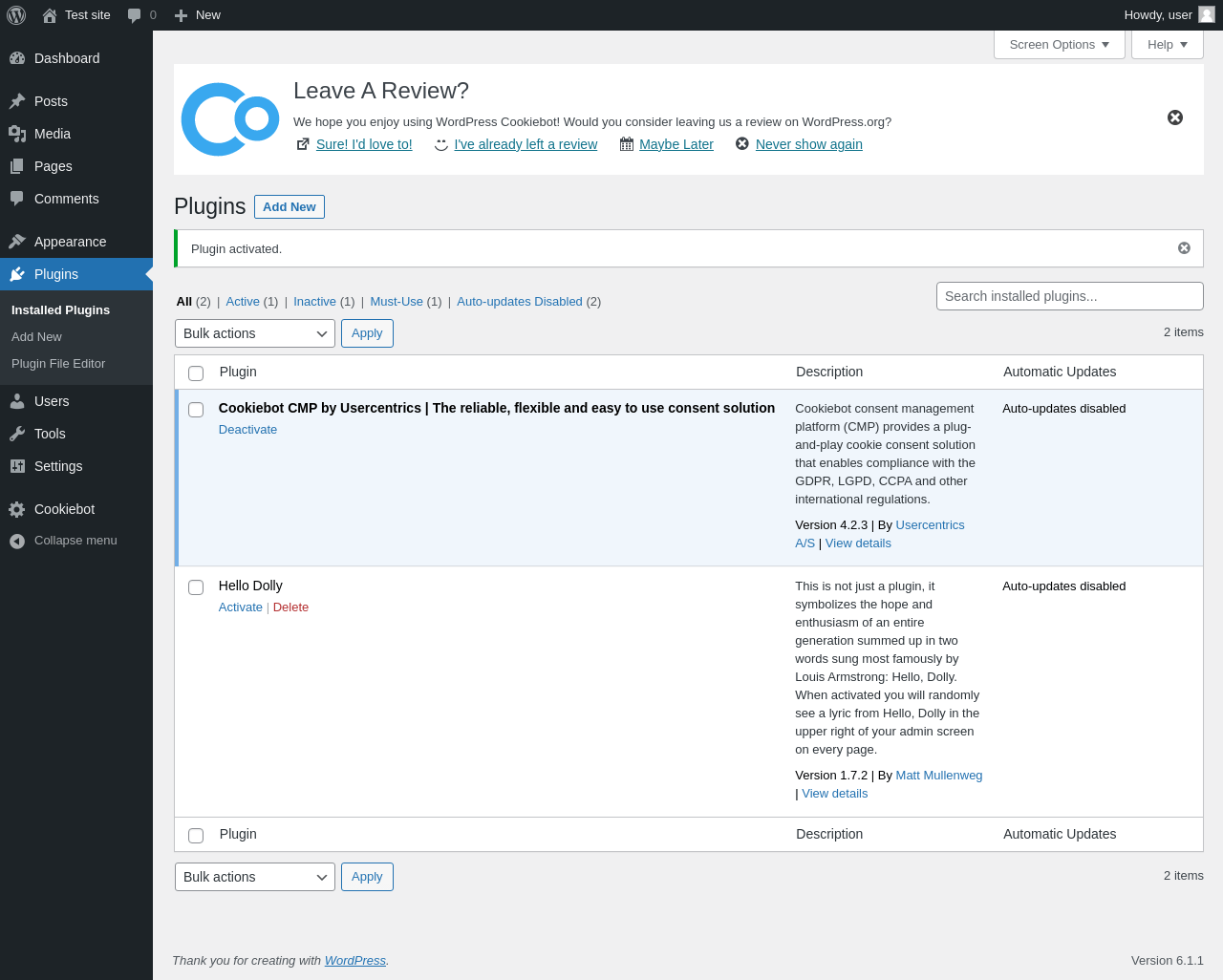Click Sure! I'd love to! link
Viewport: 1223px width, 980px height.
coord(364,144)
